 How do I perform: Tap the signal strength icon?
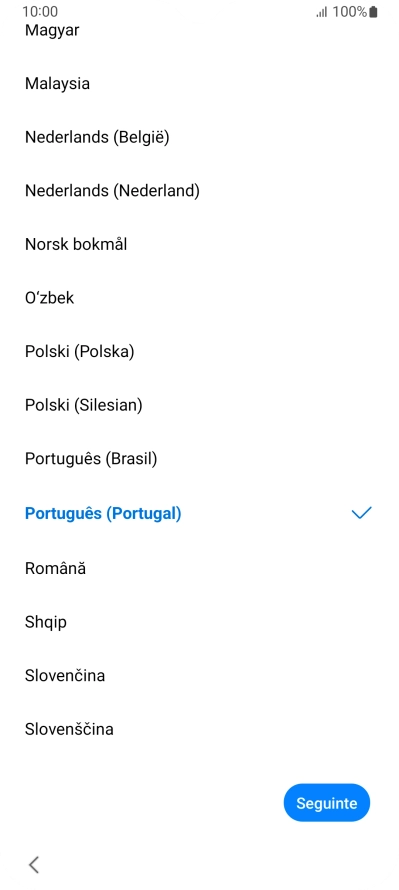pyautogui.click(x=322, y=12)
